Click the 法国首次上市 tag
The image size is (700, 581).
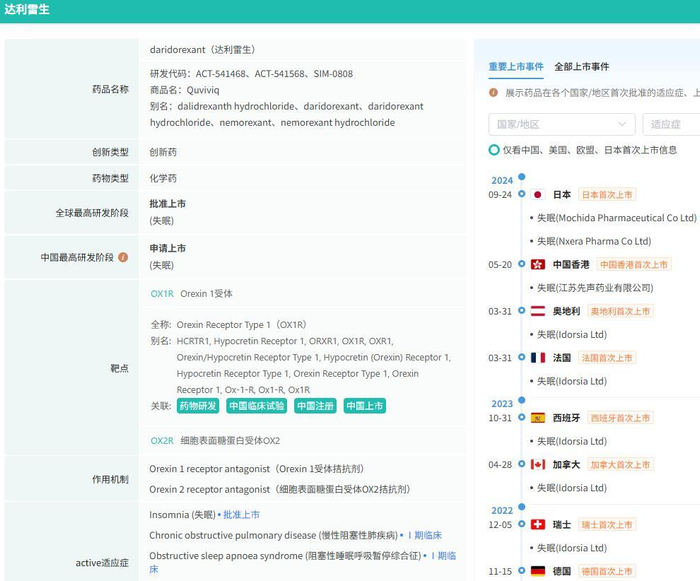(x=607, y=358)
